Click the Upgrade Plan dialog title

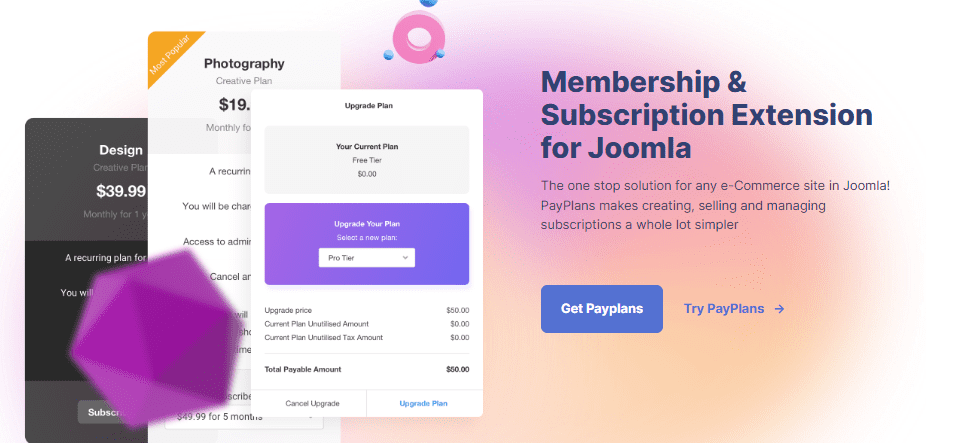point(366,105)
